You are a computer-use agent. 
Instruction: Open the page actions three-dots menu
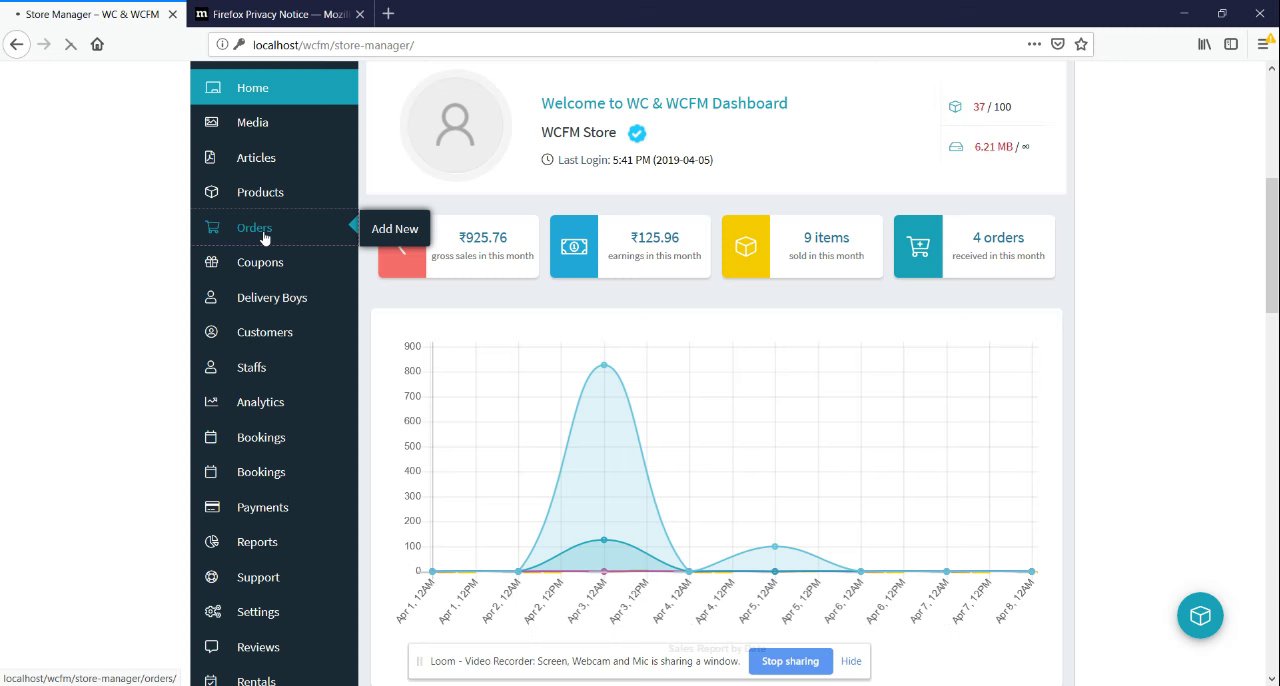[x=1034, y=44]
